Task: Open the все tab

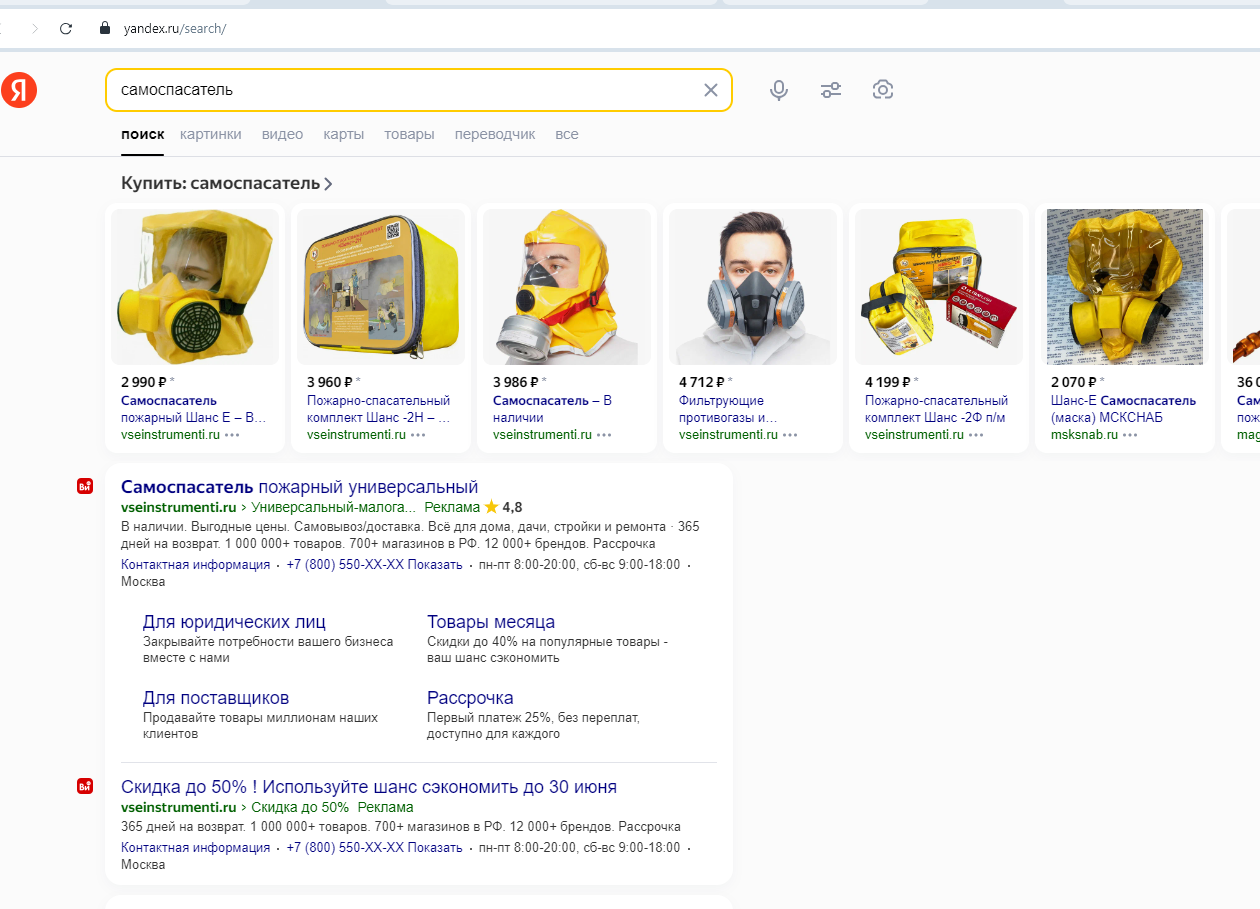Action: [x=567, y=134]
